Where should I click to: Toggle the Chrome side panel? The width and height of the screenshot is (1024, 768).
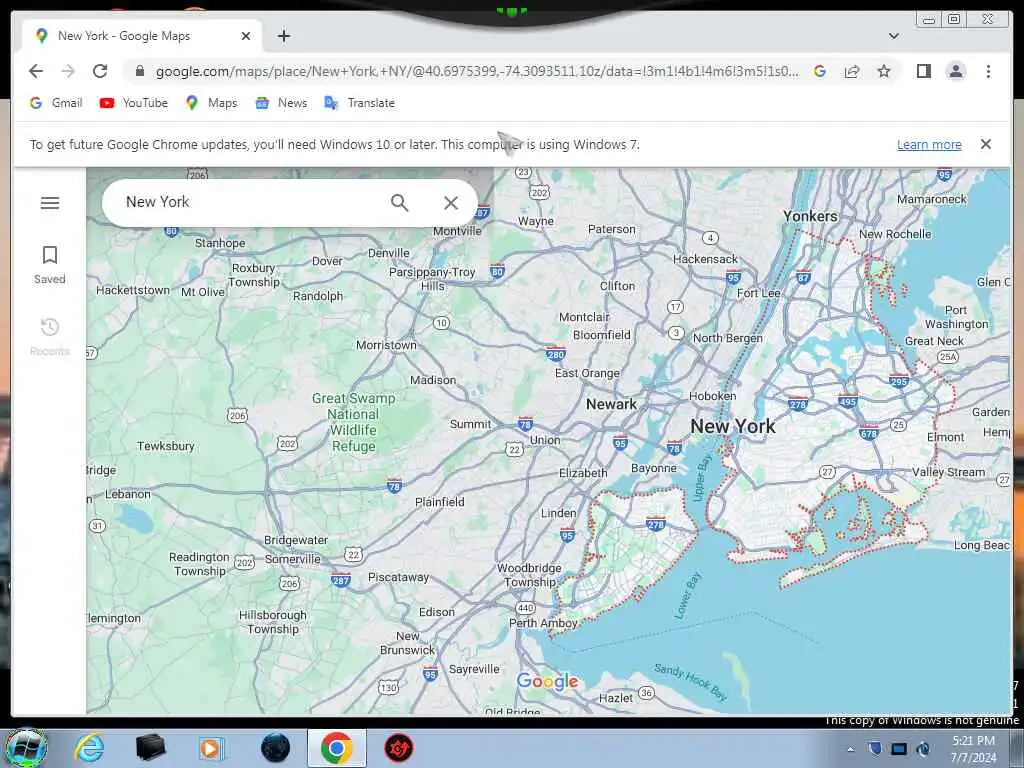pyautogui.click(x=923, y=71)
